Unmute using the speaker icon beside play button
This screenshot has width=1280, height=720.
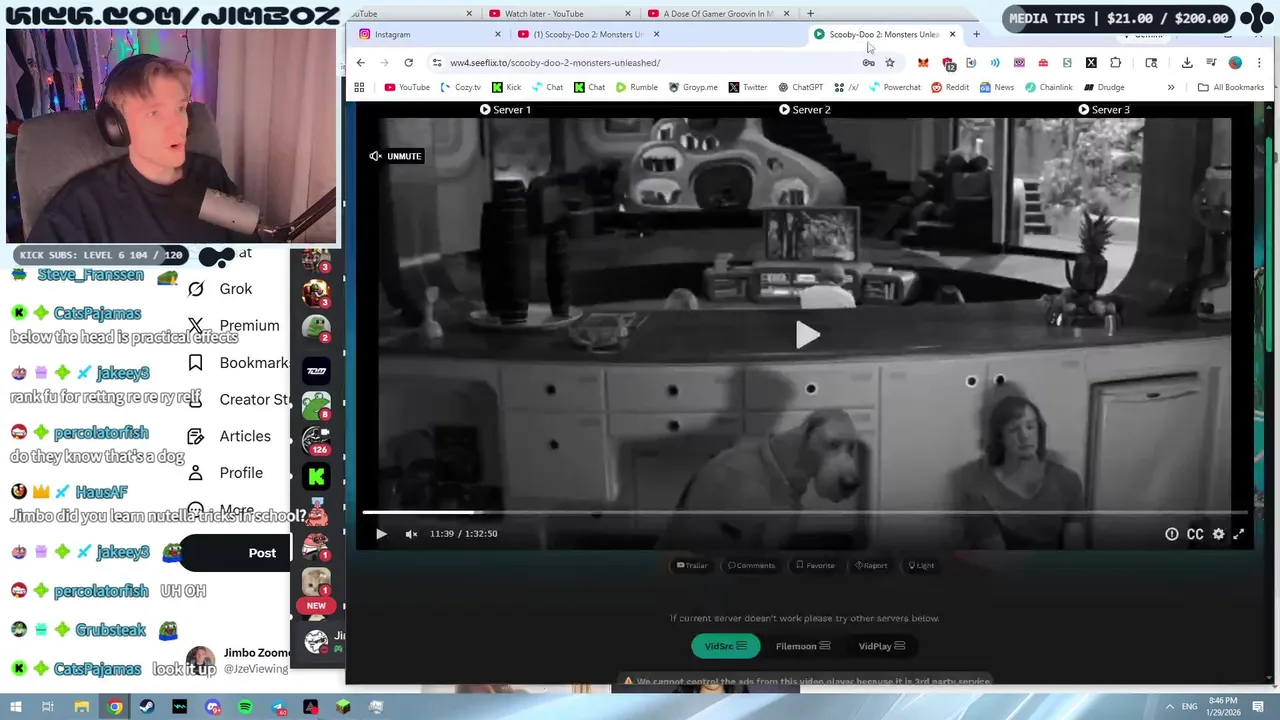[411, 534]
